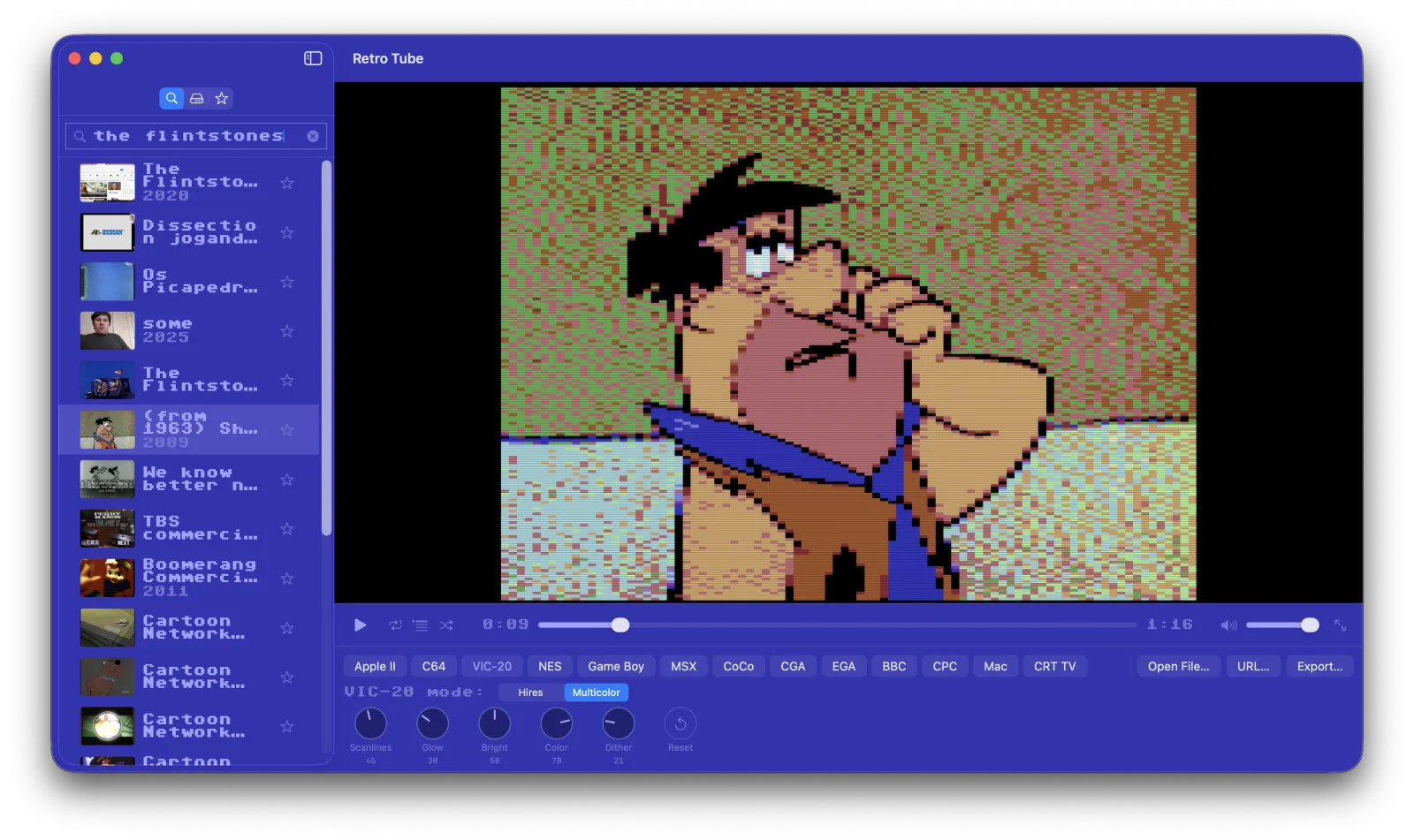Screen dimensions: 1414x840
Task: Favorite the 'Boomerang Commerci... 2011' star
Action: 287,579
